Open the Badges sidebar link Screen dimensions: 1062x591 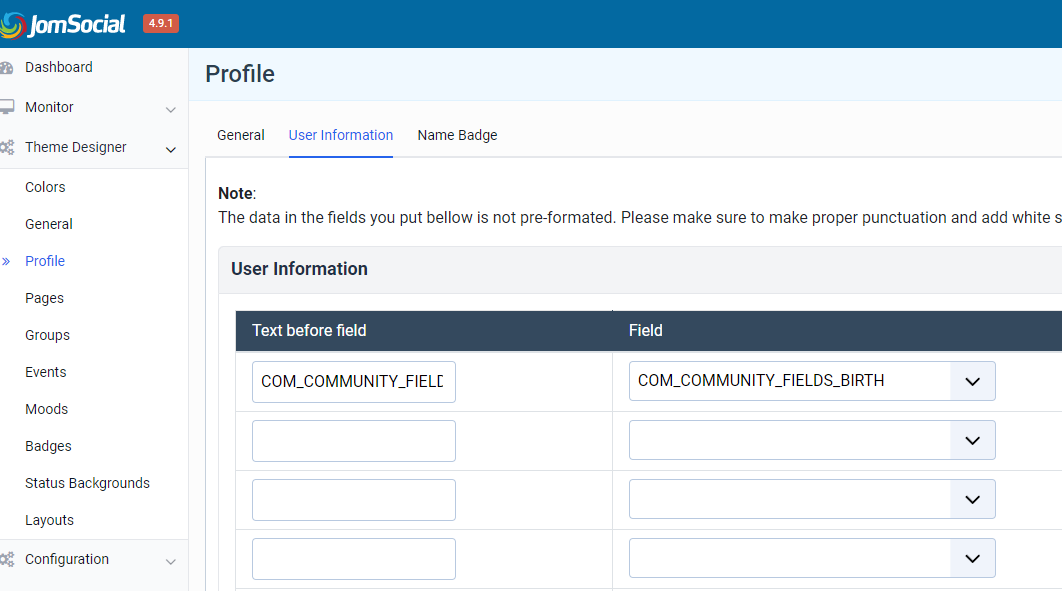[x=48, y=446]
